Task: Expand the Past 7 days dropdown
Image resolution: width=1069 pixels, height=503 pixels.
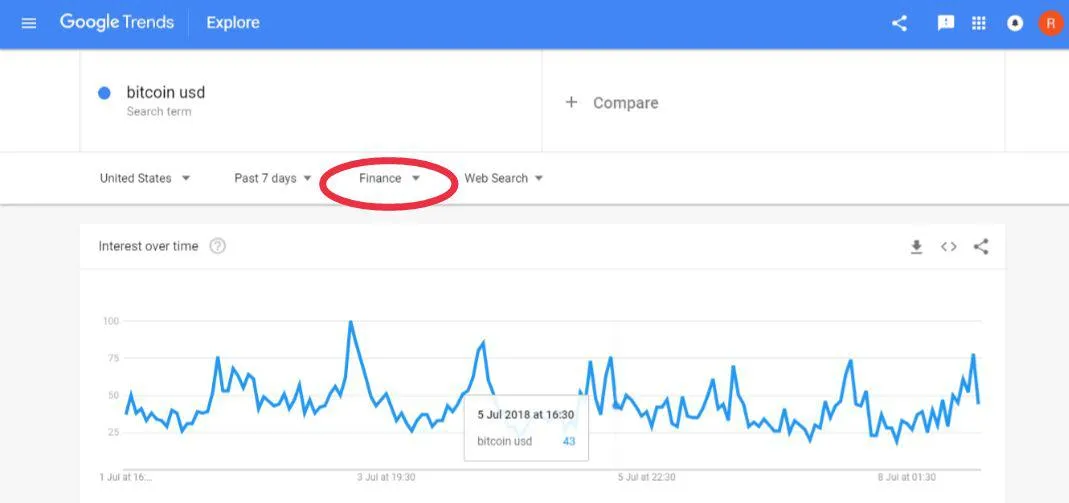Action: [x=273, y=178]
